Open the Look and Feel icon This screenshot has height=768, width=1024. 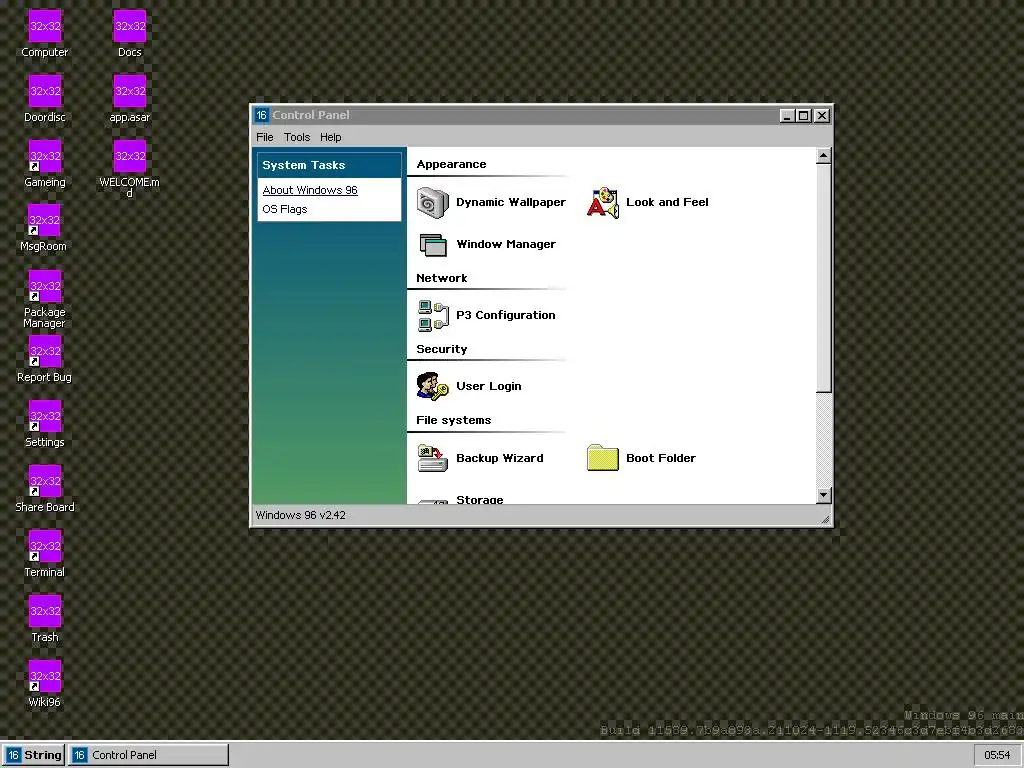[603, 202]
